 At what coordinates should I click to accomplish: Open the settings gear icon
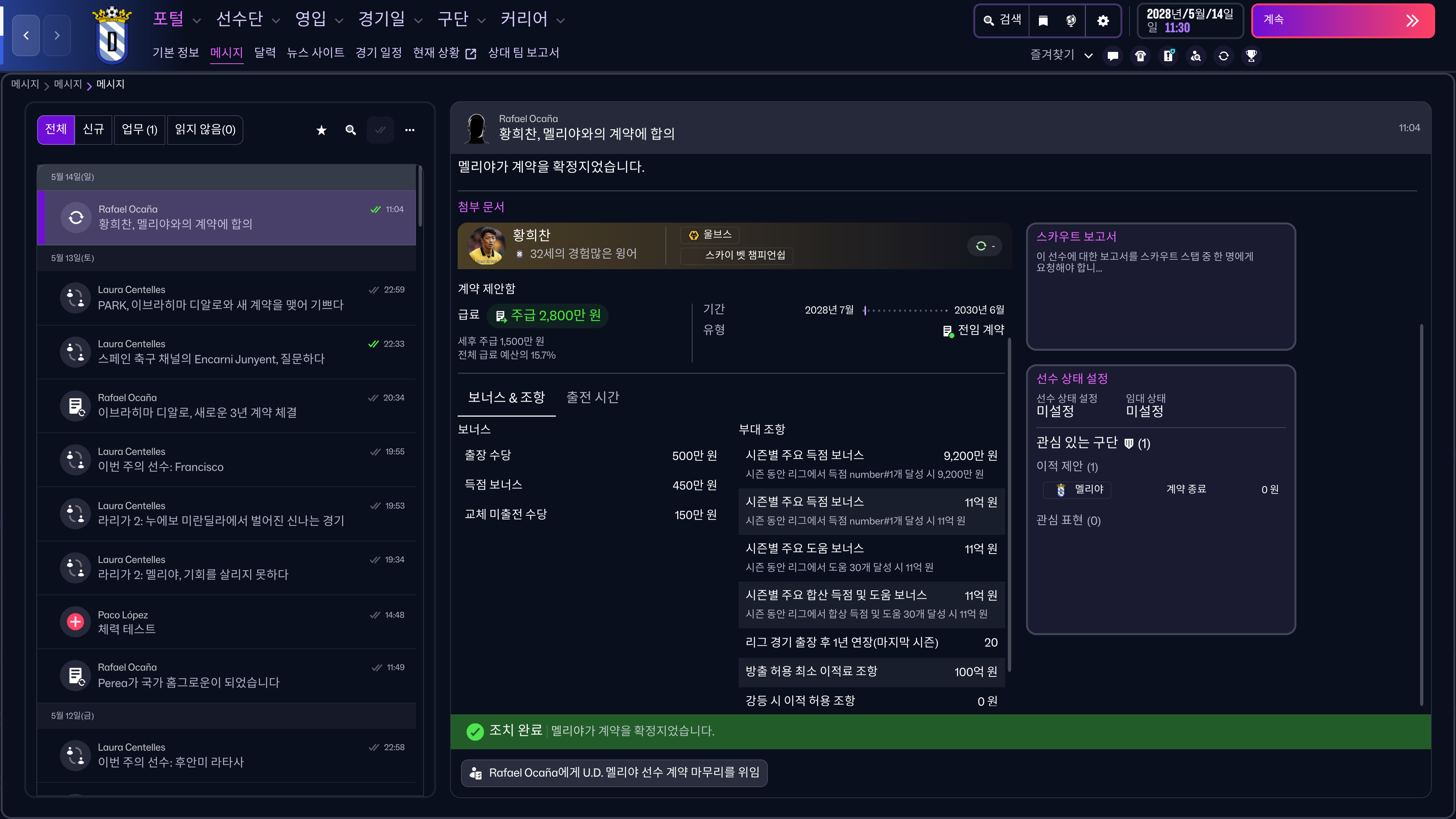(x=1103, y=21)
